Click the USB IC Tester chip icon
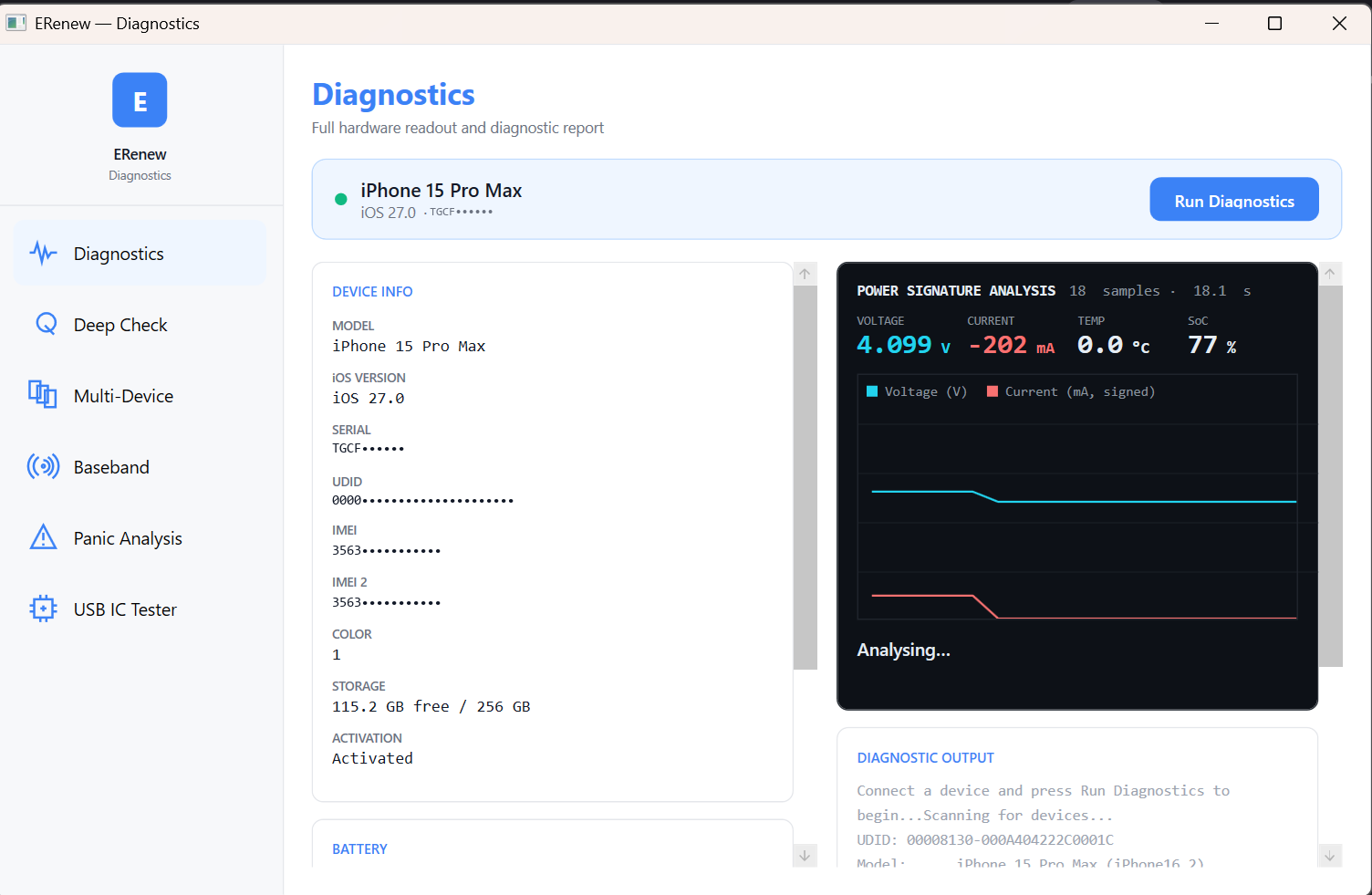 click(x=43, y=609)
